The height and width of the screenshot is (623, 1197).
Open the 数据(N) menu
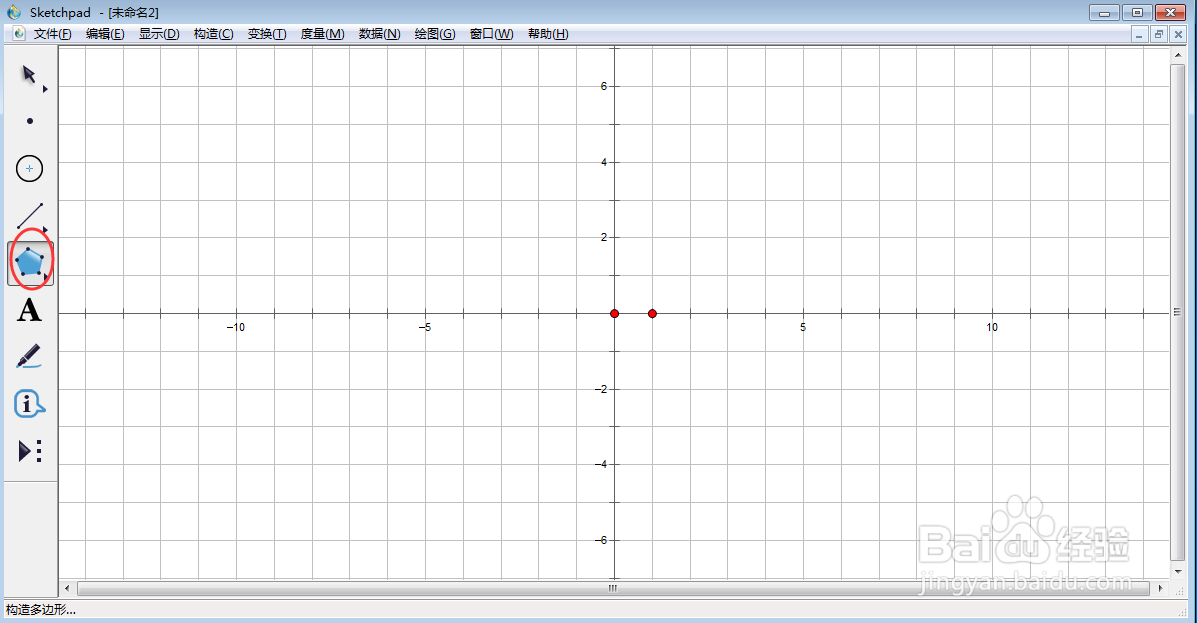pyautogui.click(x=379, y=34)
